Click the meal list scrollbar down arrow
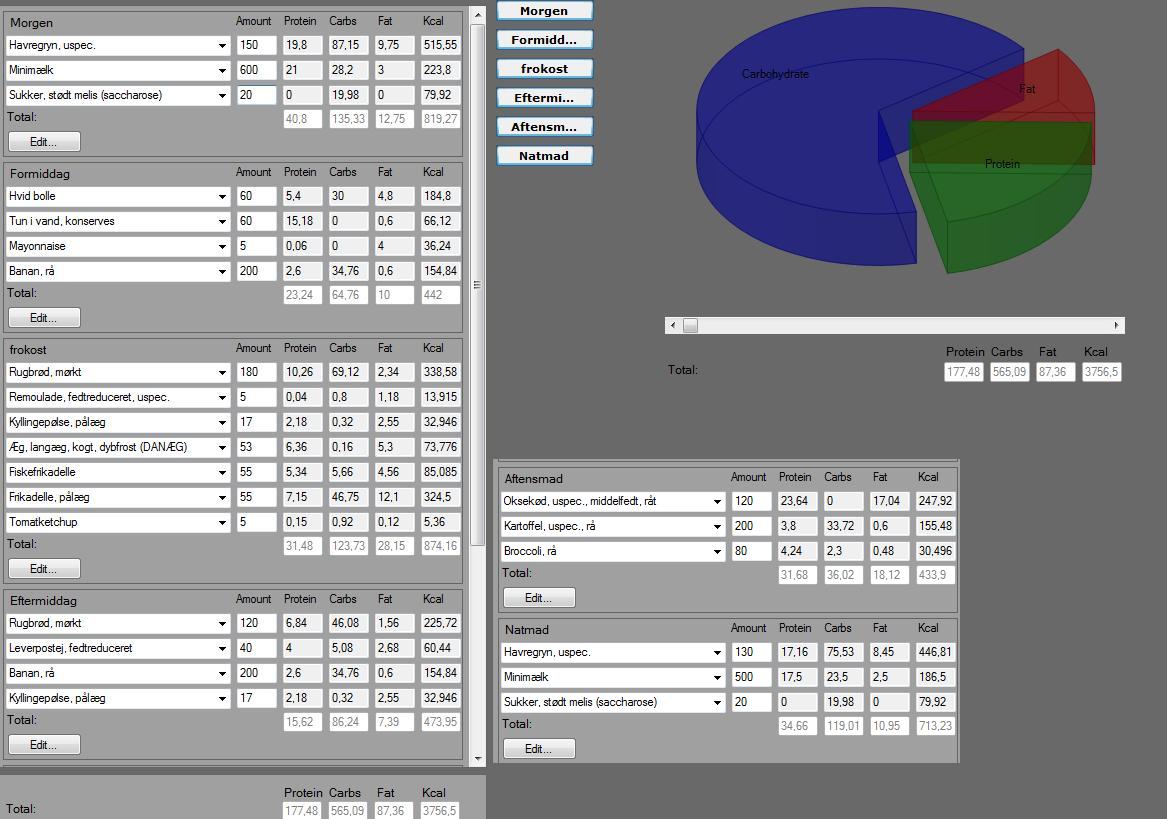The height and width of the screenshot is (819, 1167). (x=478, y=758)
